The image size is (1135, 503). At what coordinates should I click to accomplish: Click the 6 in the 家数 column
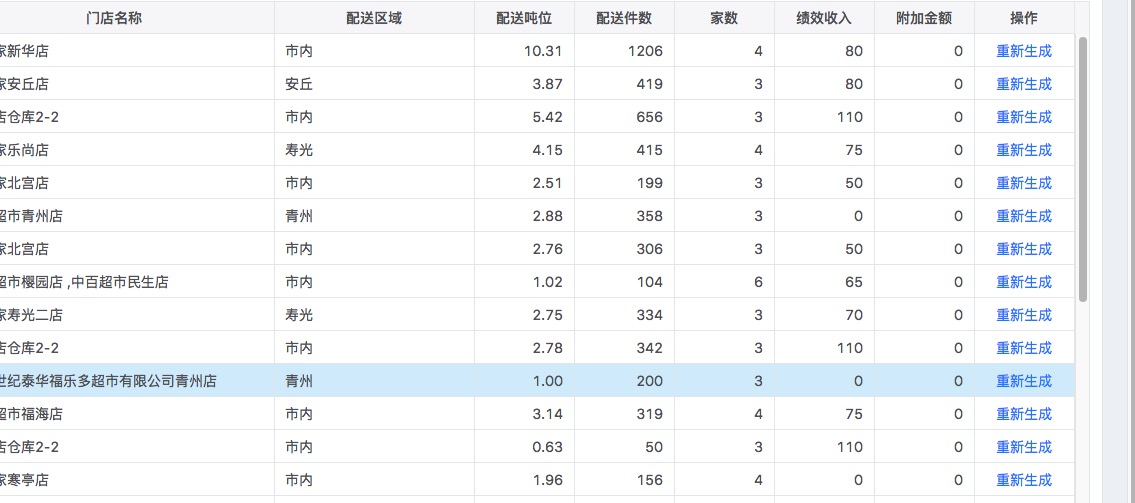click(x=759, y=282)
